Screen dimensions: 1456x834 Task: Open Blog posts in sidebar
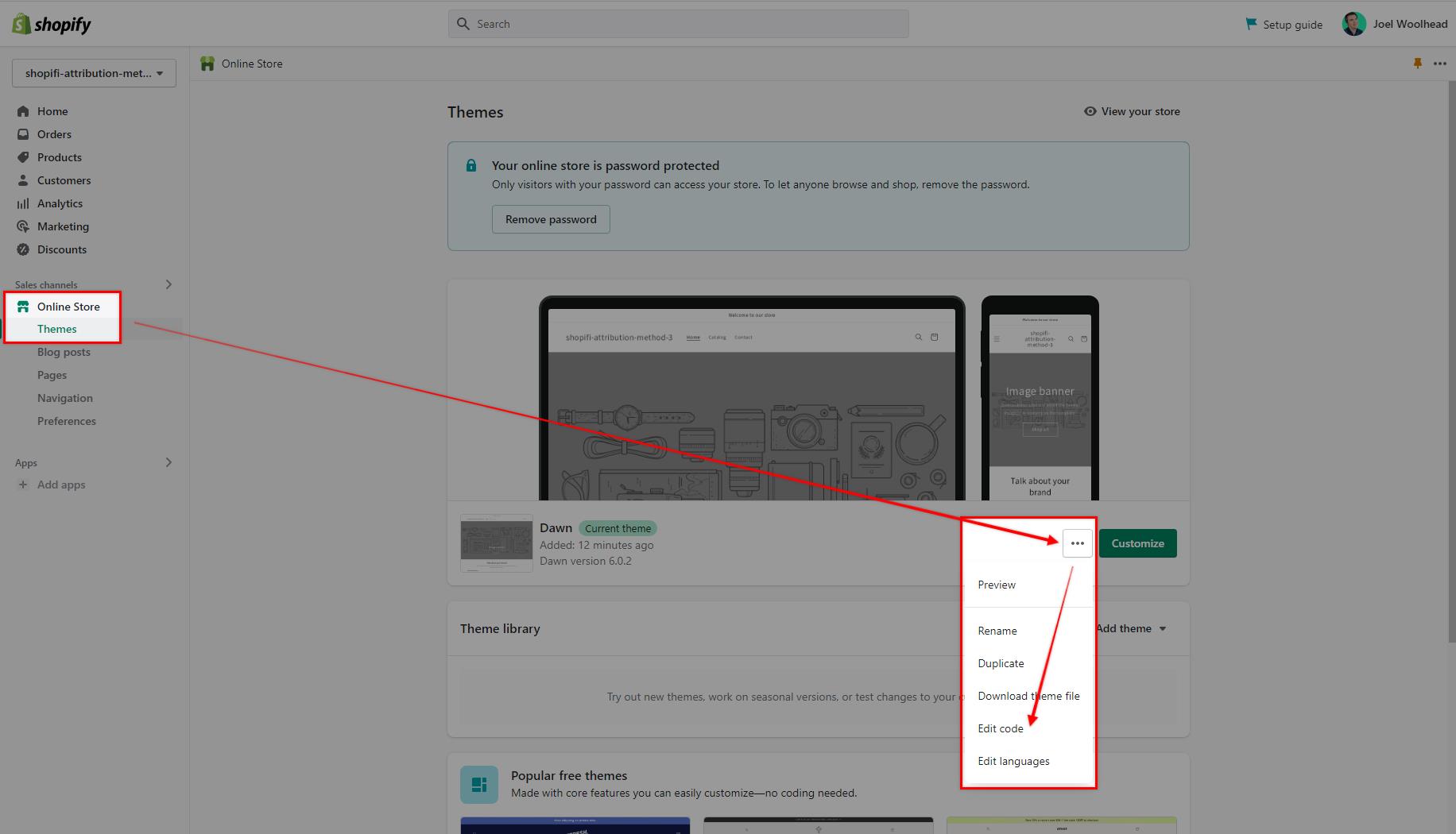(x=64, y=352)
